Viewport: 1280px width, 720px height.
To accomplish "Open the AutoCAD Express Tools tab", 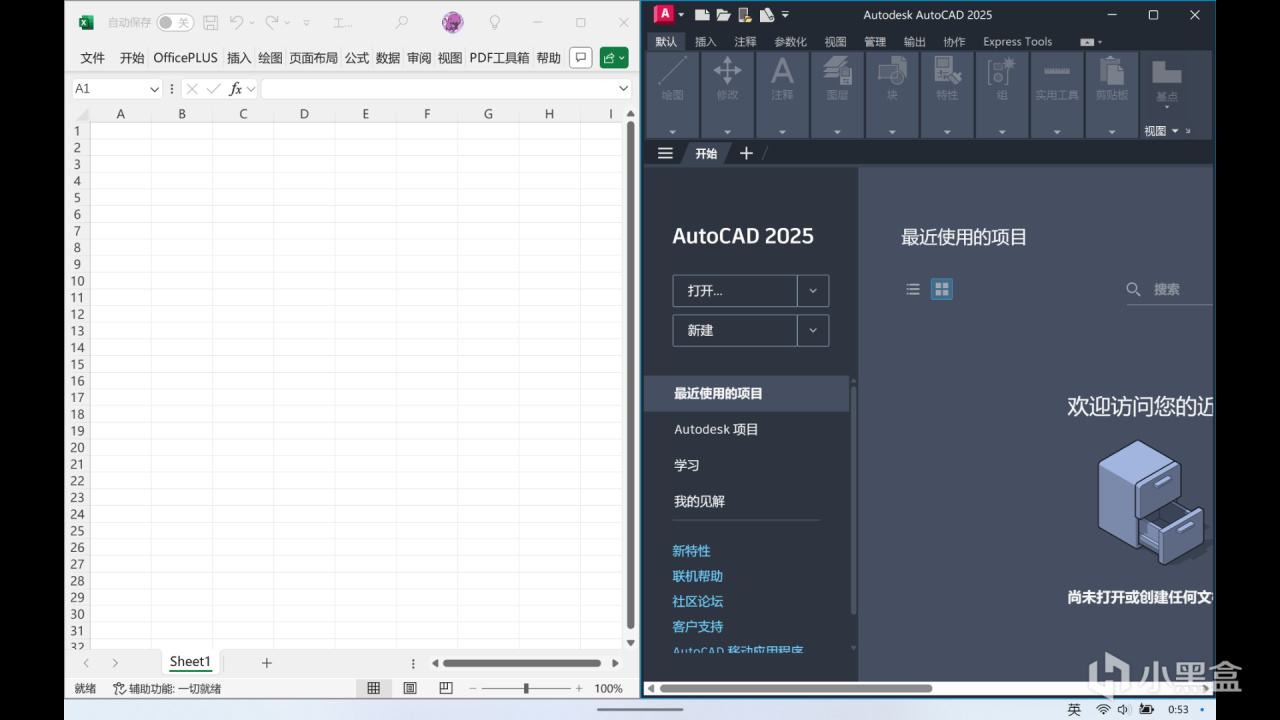I will click(x=1017, y=42).
